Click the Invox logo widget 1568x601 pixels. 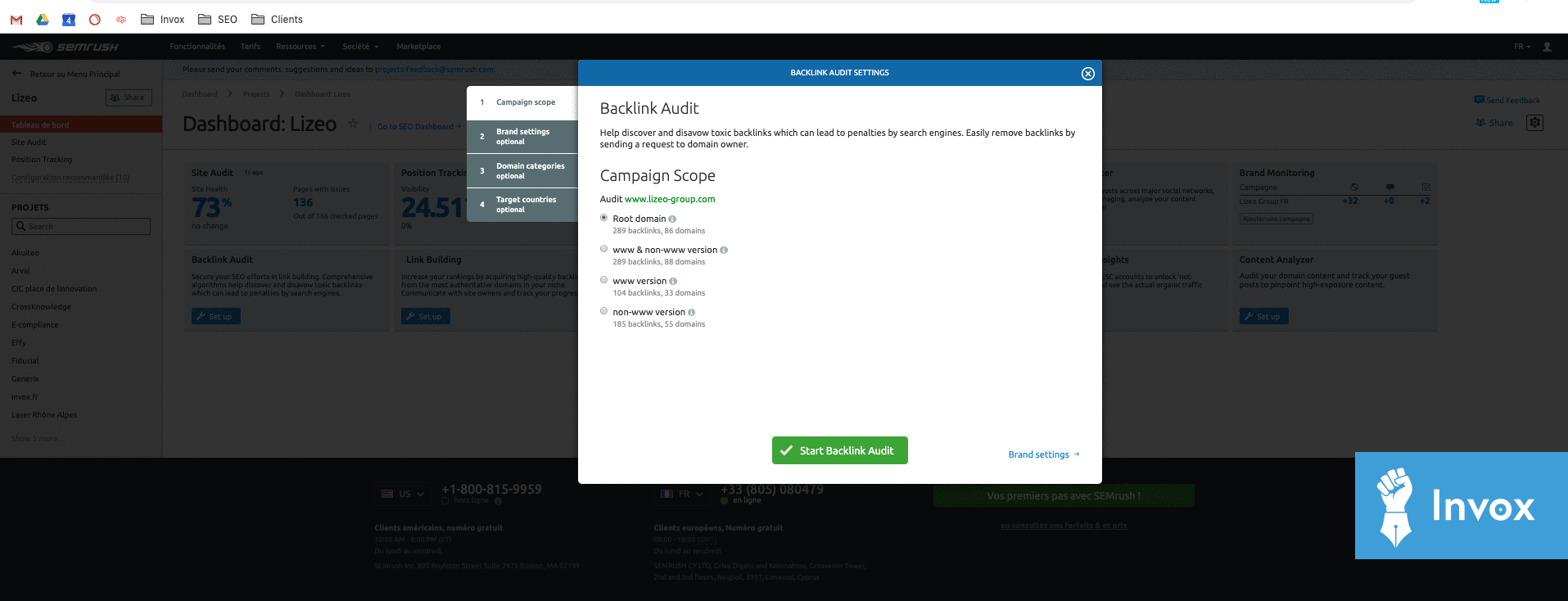coord(1462,506)
